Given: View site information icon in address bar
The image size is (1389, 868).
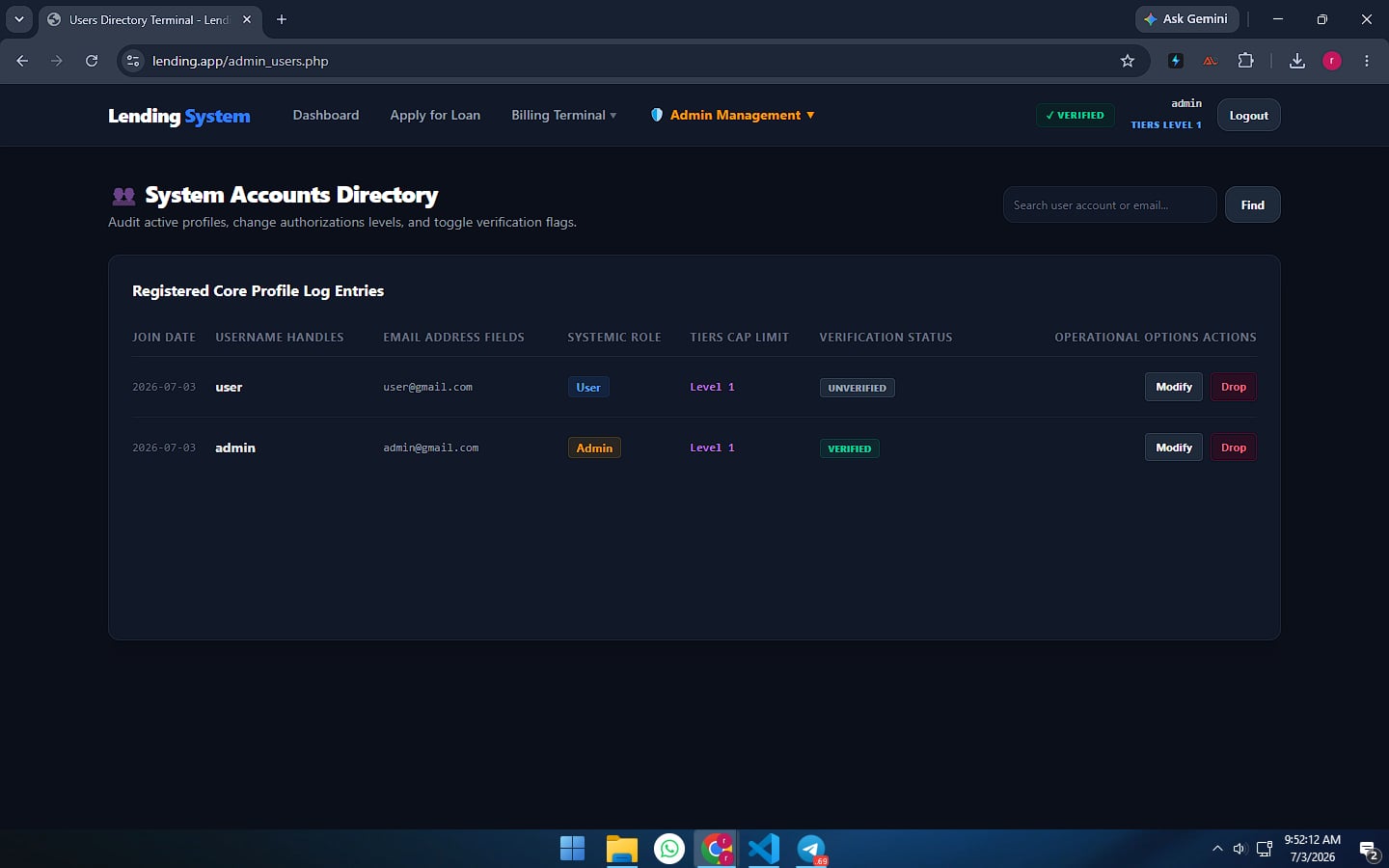Looking at the screenshot, I should pyautogui.click(x=133, y=61).
